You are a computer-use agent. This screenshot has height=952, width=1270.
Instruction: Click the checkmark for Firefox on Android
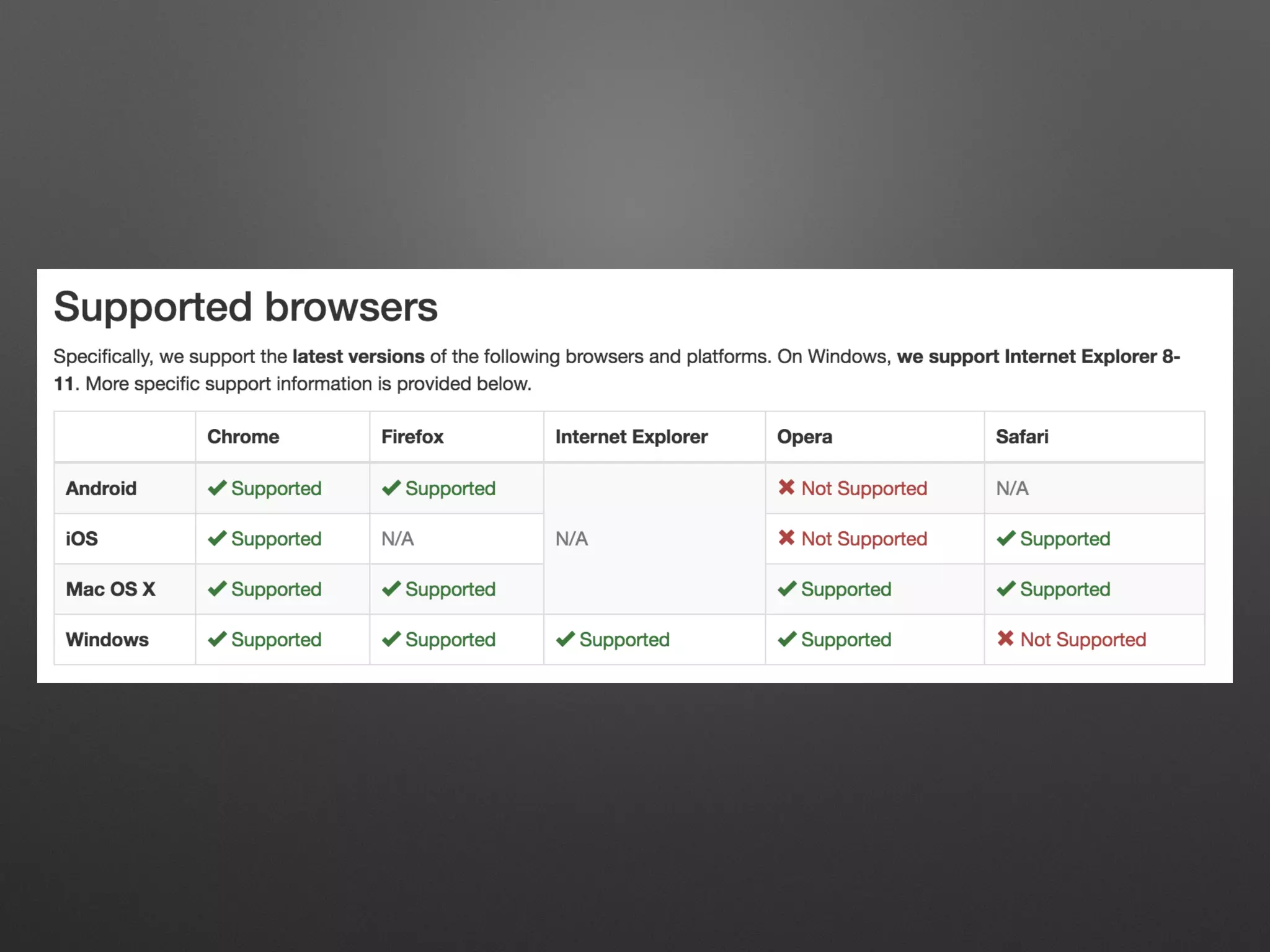point(391,488)
